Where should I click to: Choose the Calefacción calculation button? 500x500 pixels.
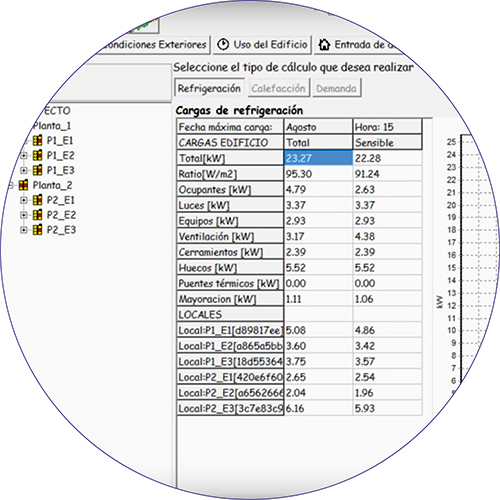point(278,88)
